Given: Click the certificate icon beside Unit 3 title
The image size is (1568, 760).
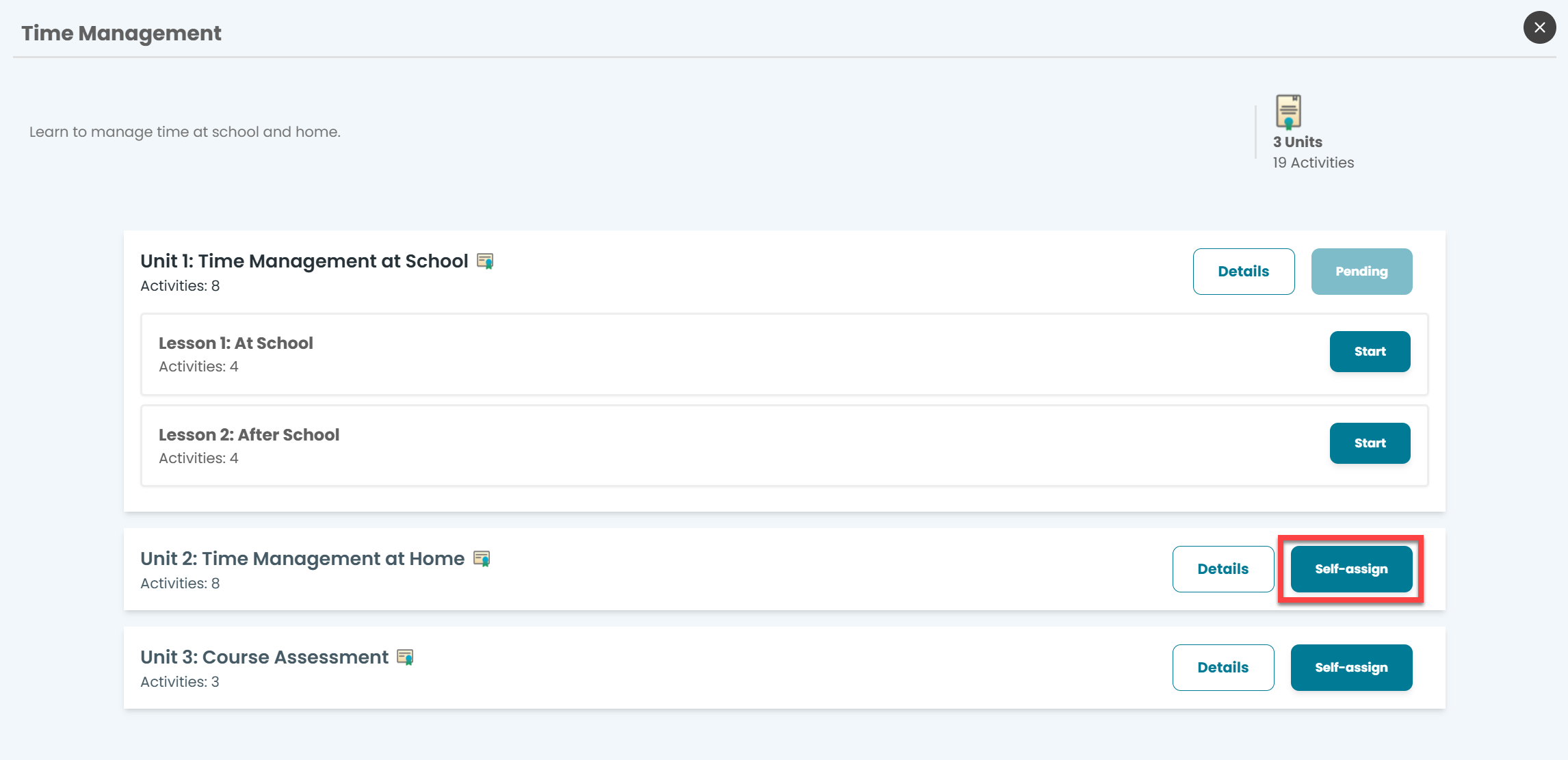Looking at the screenshot, I should point(405,657).
